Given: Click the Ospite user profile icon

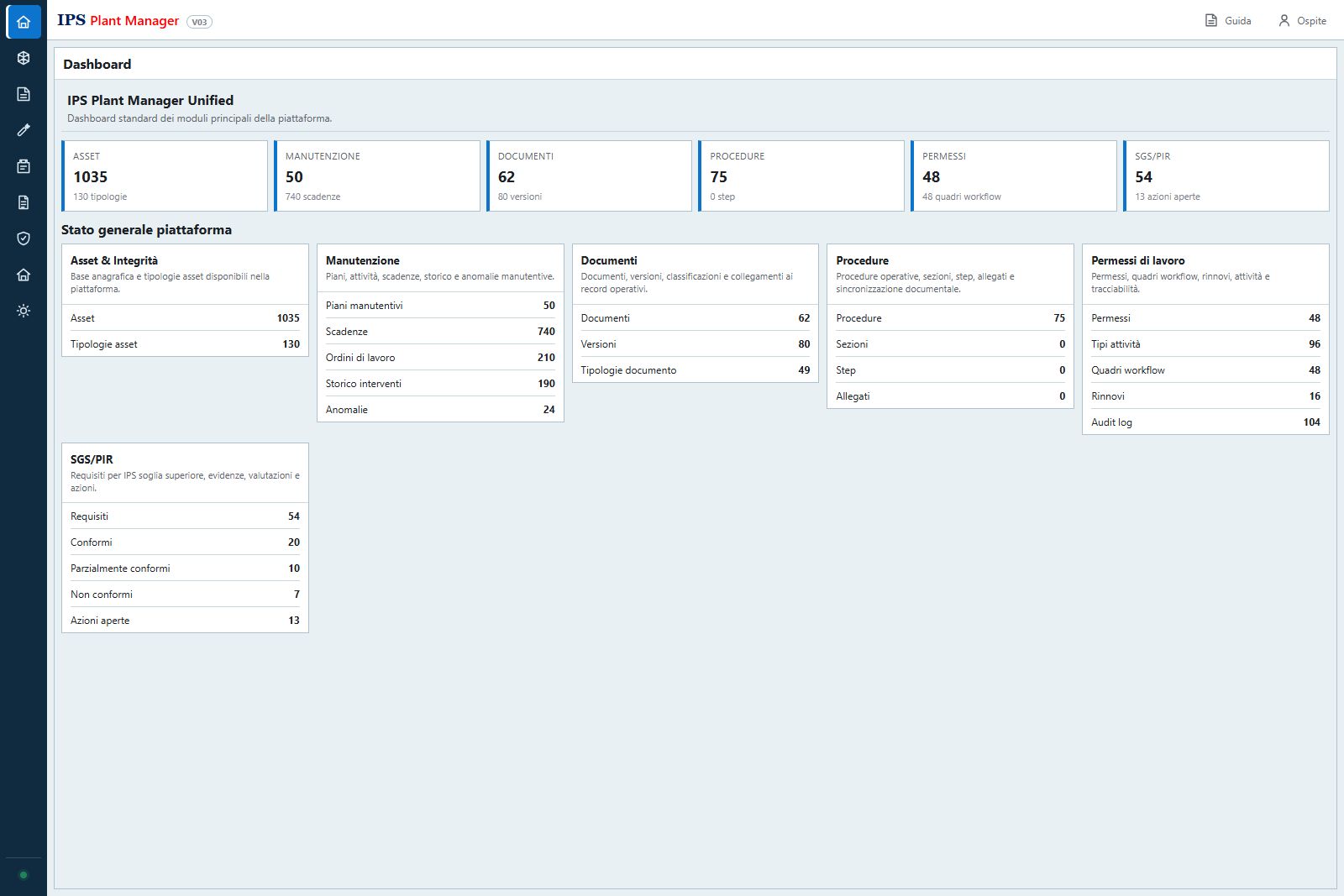Looking at the screenshot, I should [1284, 20].
